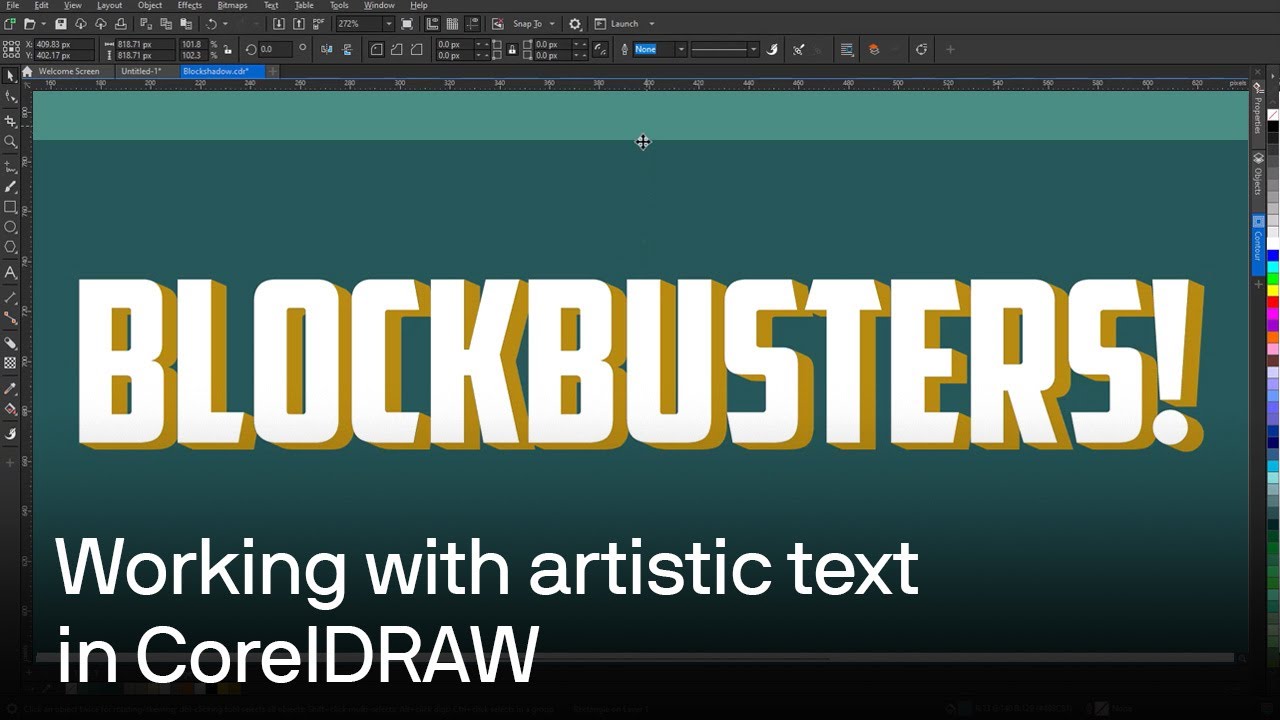The height and width of the screenshot is (720, 1280).
Task: Open the outline width None dropdown
Action: pos(681,49)
